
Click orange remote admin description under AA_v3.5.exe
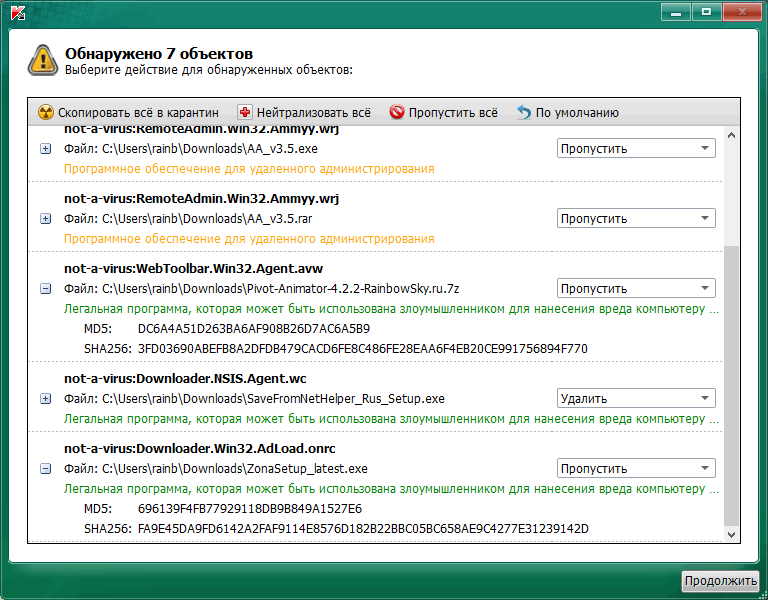click(x=249, y=169)
